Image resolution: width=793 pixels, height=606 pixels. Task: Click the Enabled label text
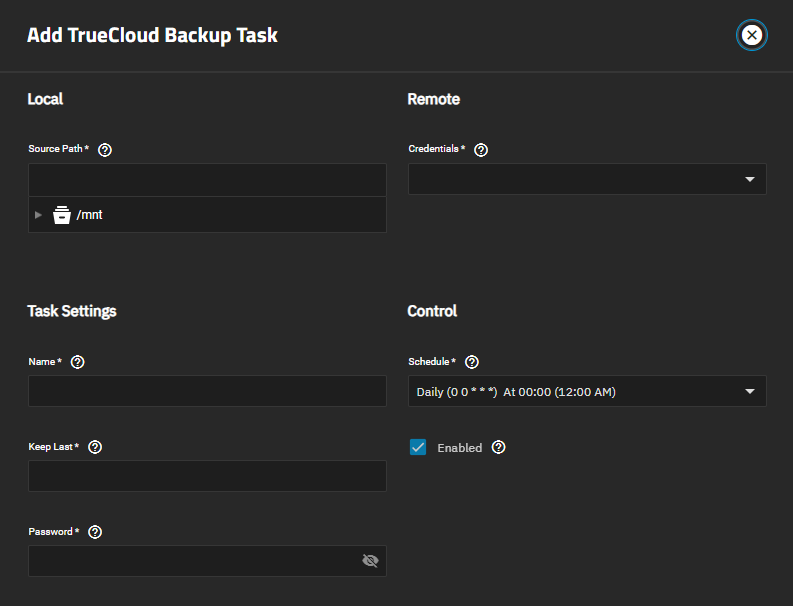pos(459,448)
